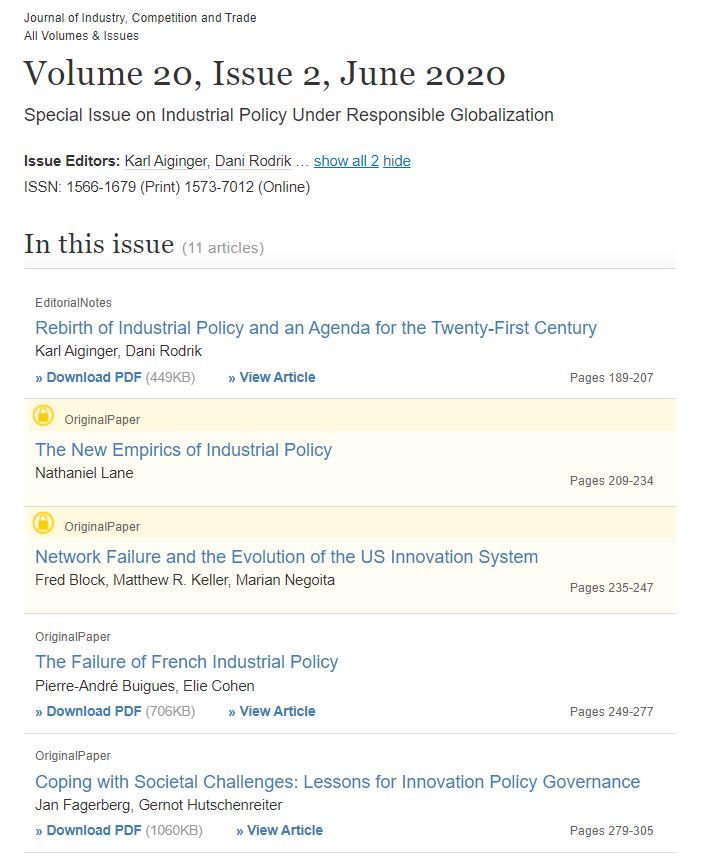Open 'Coping with Societal Challenges' article
The image size is (715, 859).
(337, 782)
